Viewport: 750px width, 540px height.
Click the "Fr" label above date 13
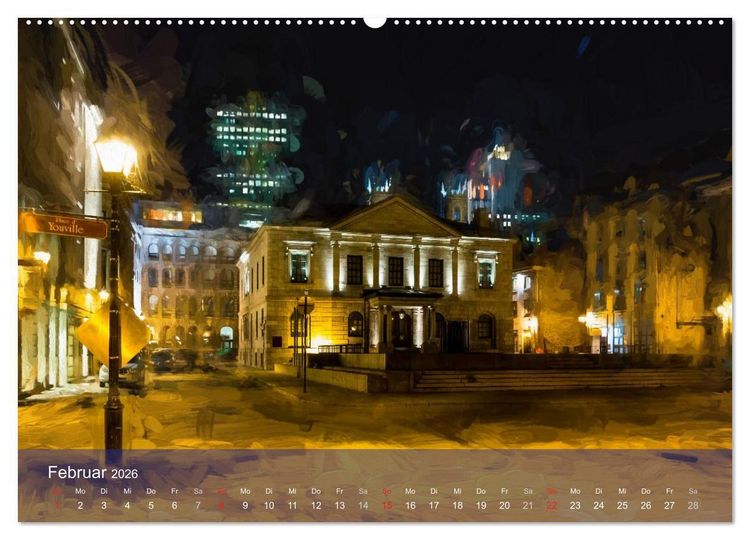click(340, 491)
